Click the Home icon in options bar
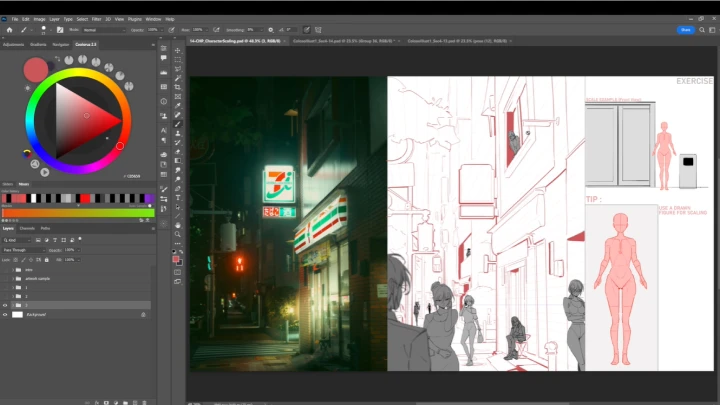 pyautogui.click(x=9, y=30)
